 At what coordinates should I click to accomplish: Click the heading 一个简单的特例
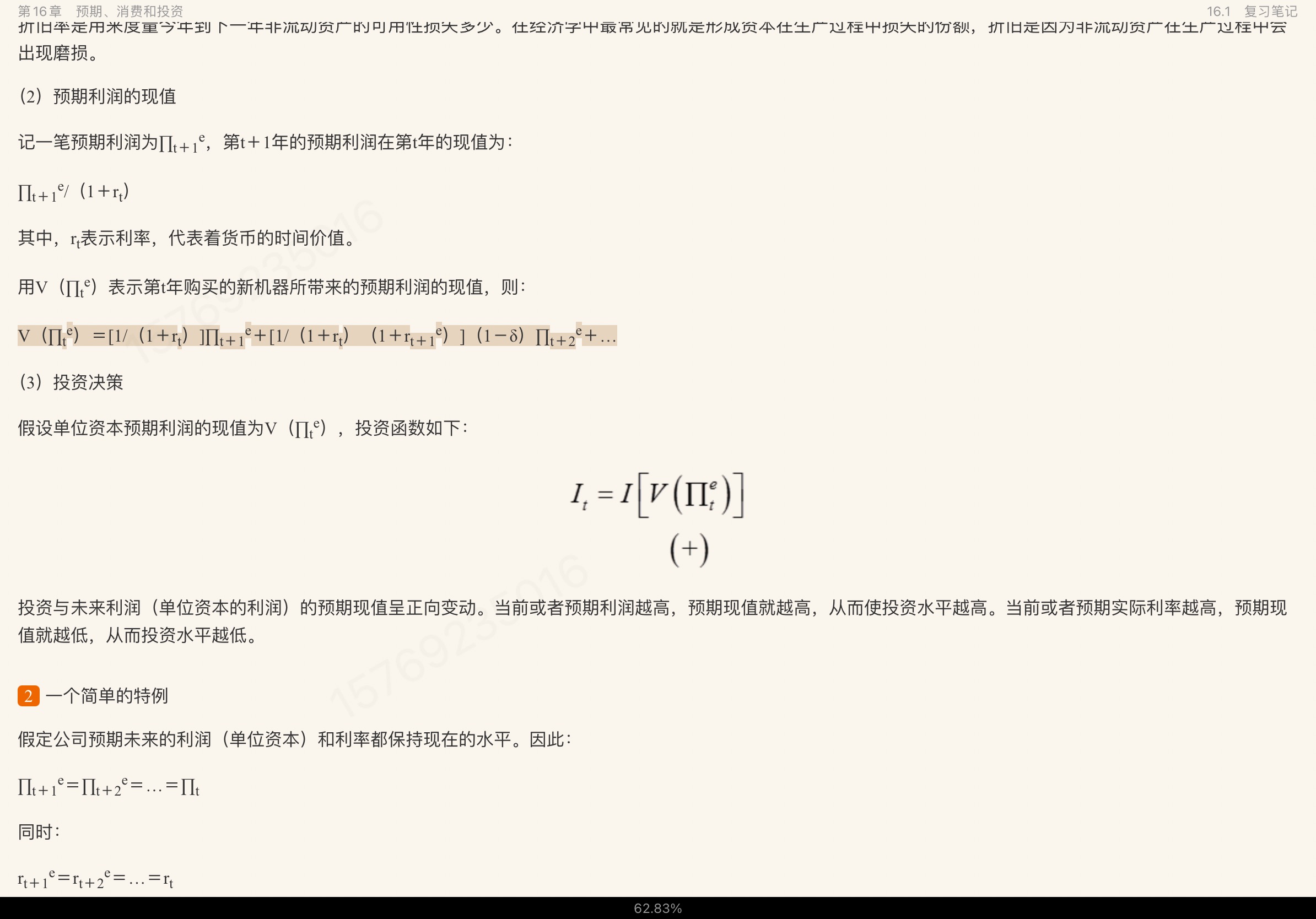tap(106, 696)
